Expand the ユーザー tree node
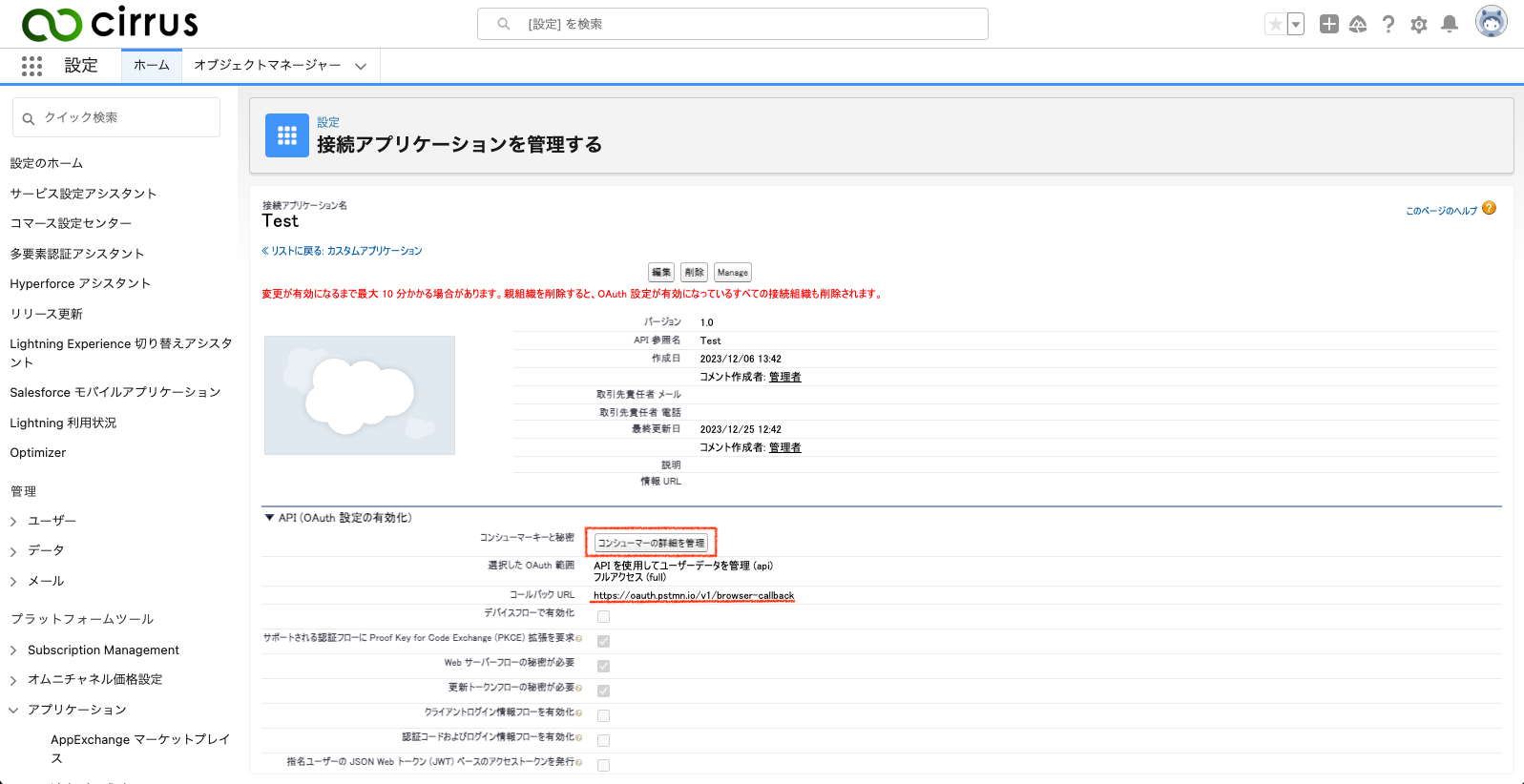The image size is (1524, 784). point(13,522)
